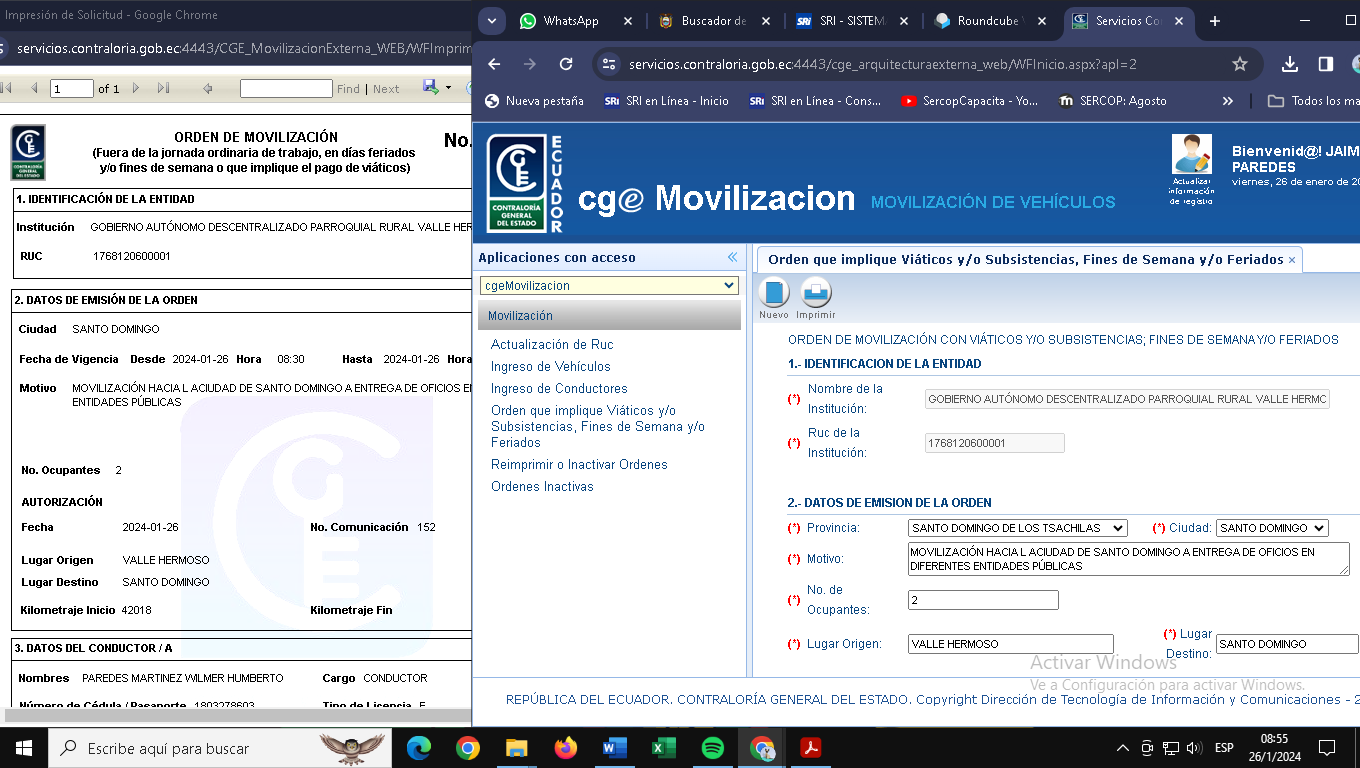Open Spotify from the taskbar

tap(713, 748)
